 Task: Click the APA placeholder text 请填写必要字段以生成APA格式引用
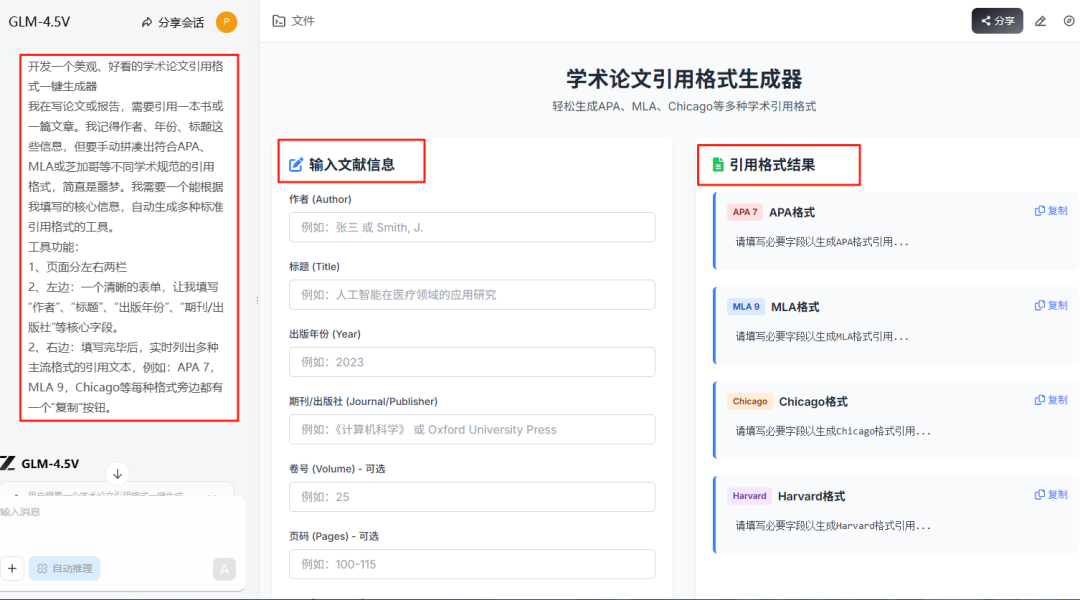822,242
